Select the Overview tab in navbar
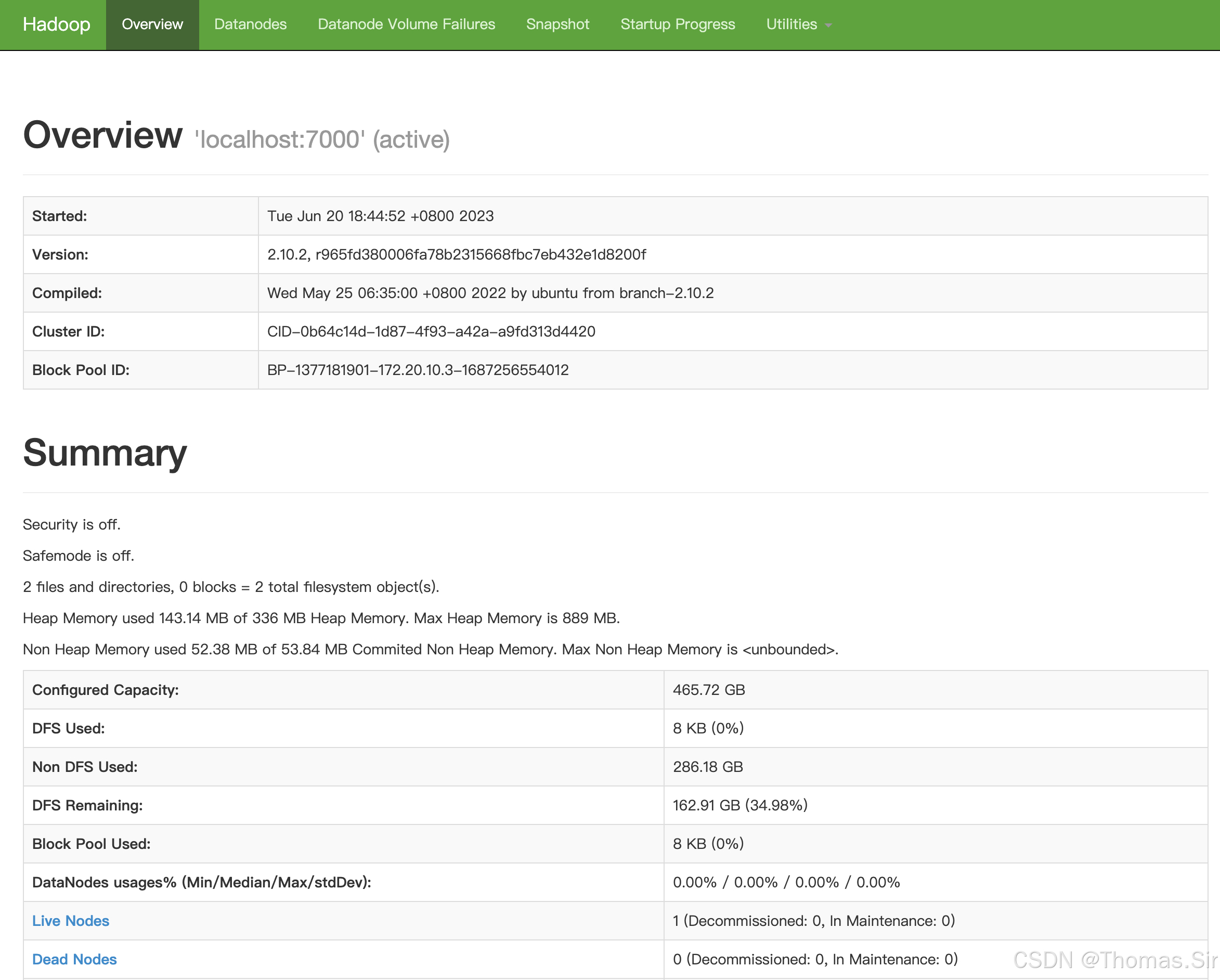Viewport: 1220px width, 980px height. tap(152, 24)
